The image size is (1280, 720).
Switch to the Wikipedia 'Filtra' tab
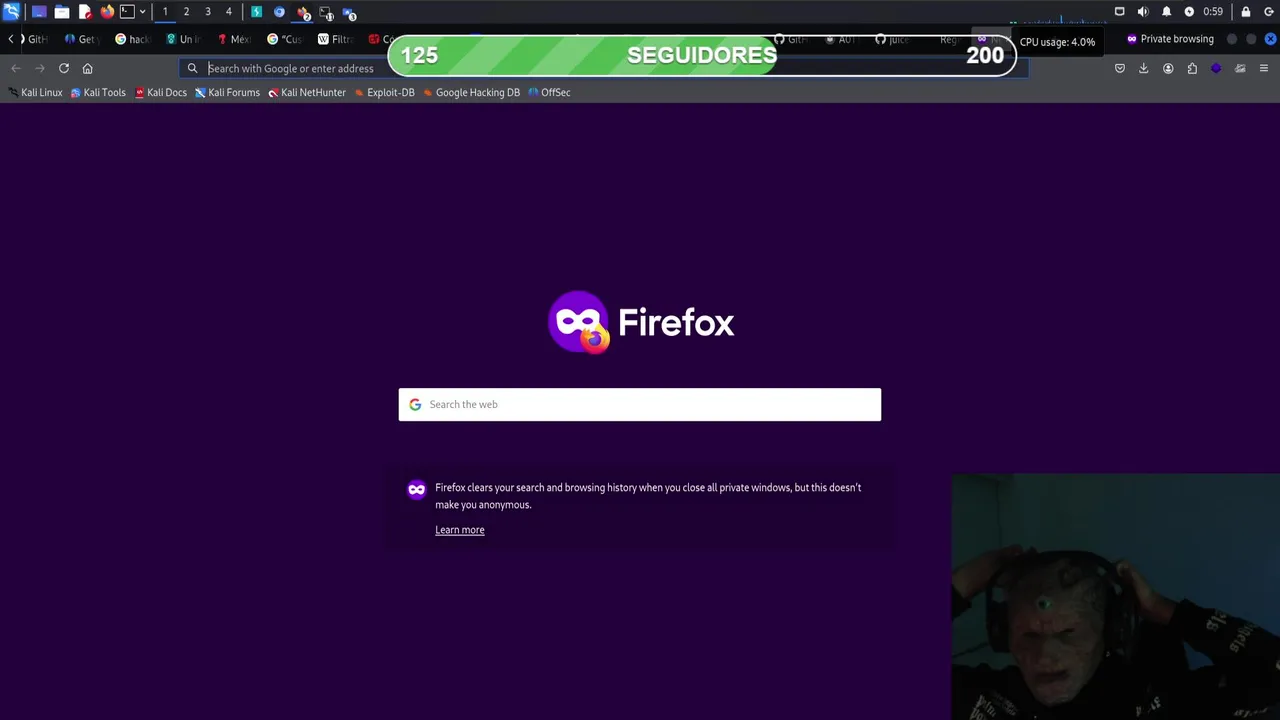click(337, 39)
